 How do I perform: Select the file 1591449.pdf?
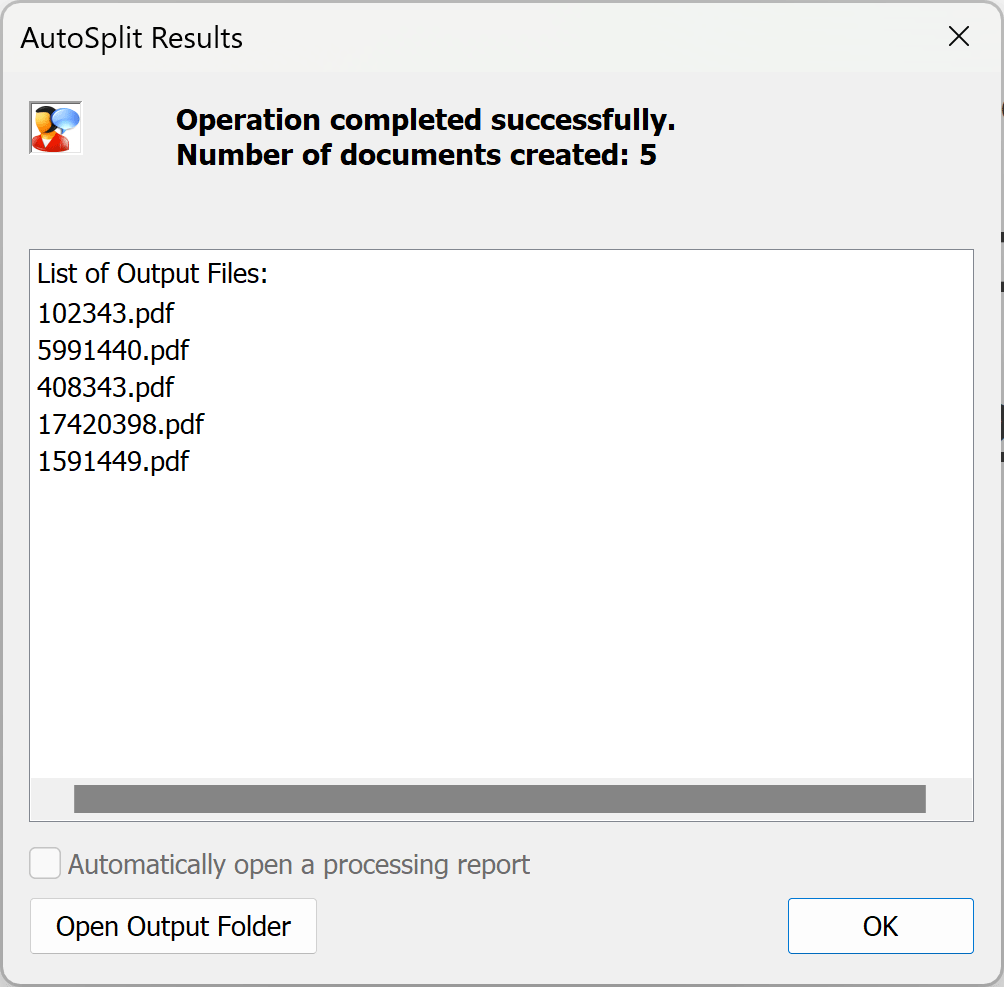point(113,461)
